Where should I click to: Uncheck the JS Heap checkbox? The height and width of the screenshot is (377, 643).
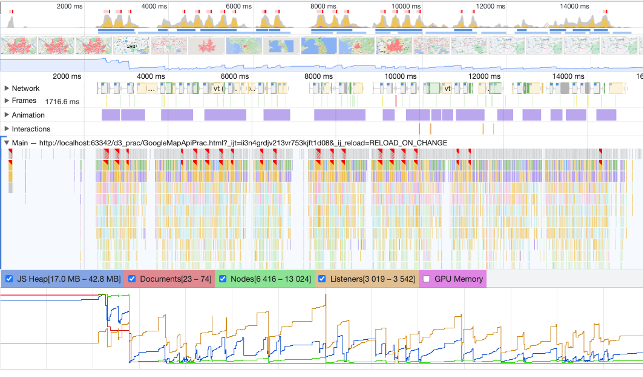[x=9, y=279]
